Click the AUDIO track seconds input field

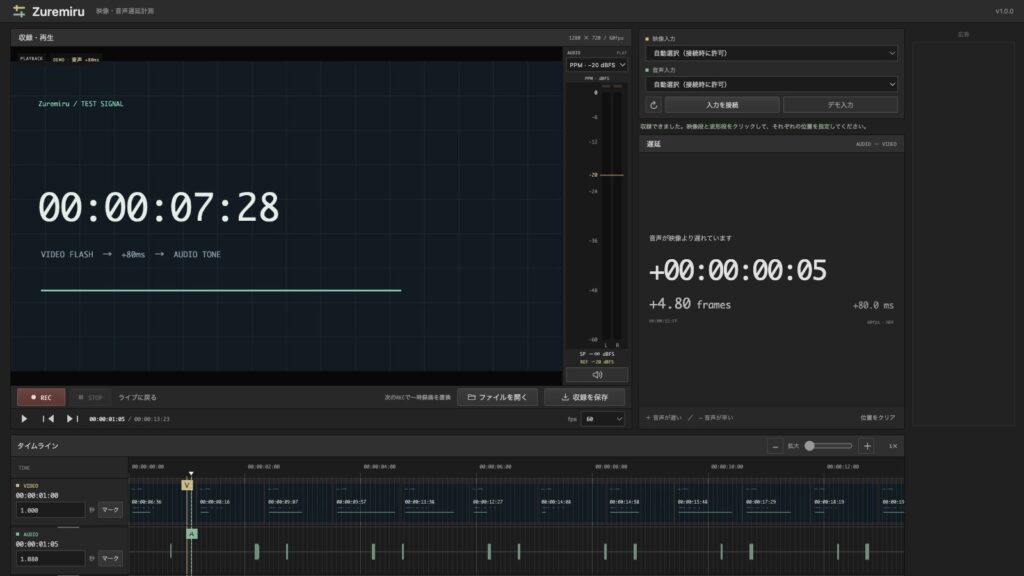(x=50, y=558)
